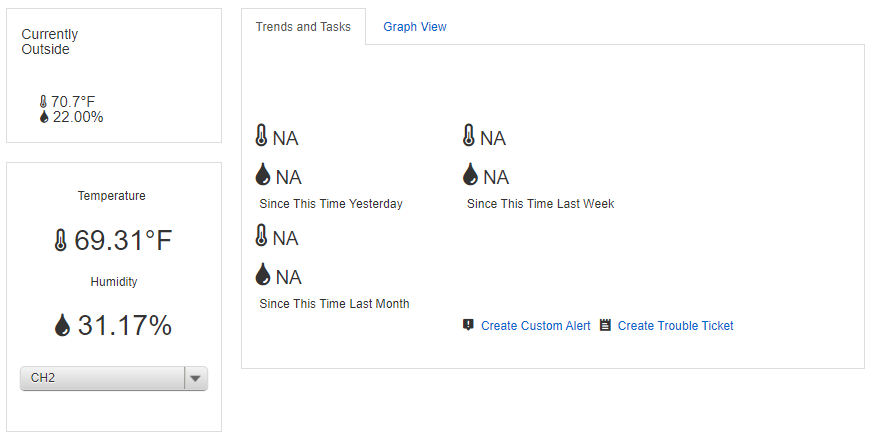Click droplet icon in Last Week trend
This screenshot has width=875, height=438.
[470, 175]
